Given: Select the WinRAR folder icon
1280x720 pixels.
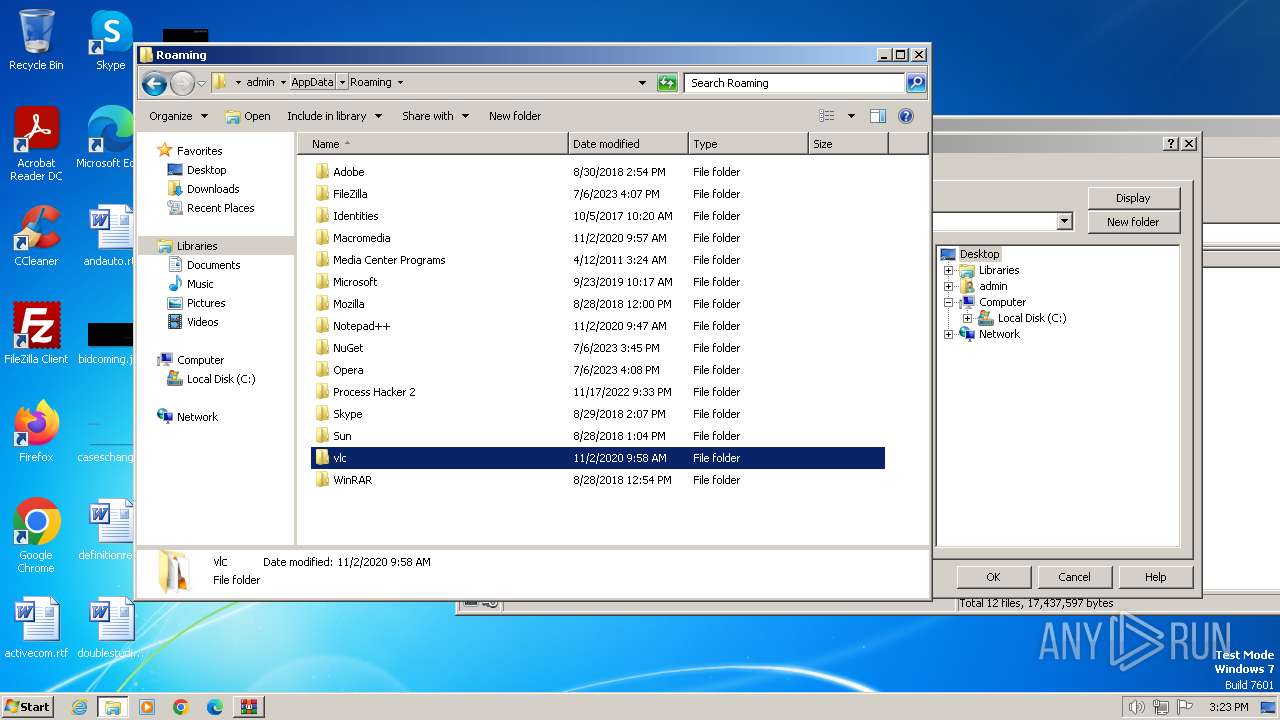Looking at the screenshot, I should click(x=322, y=480).
